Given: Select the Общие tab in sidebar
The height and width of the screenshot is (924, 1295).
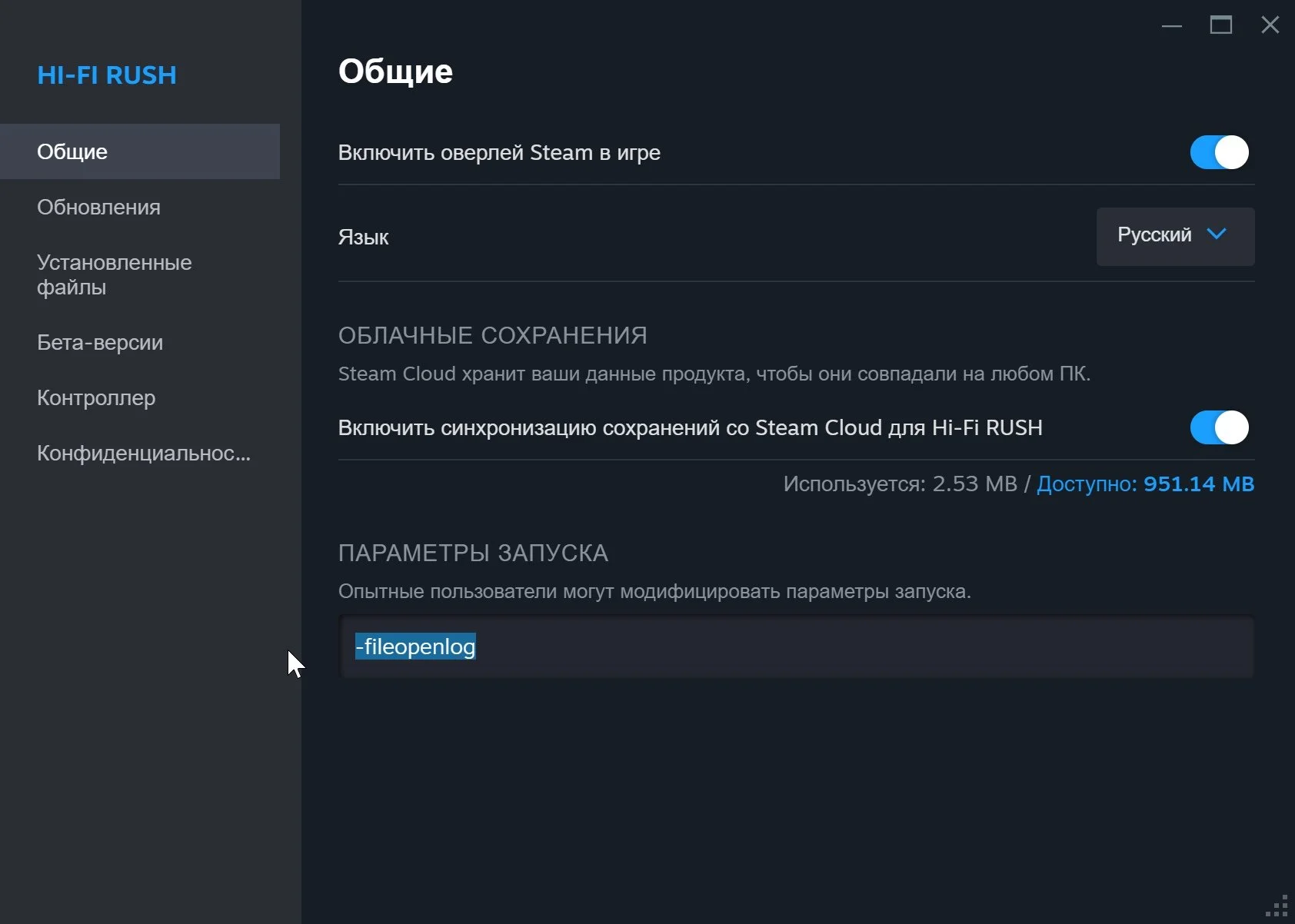Looking at the screenshot, I should point(140,151).
